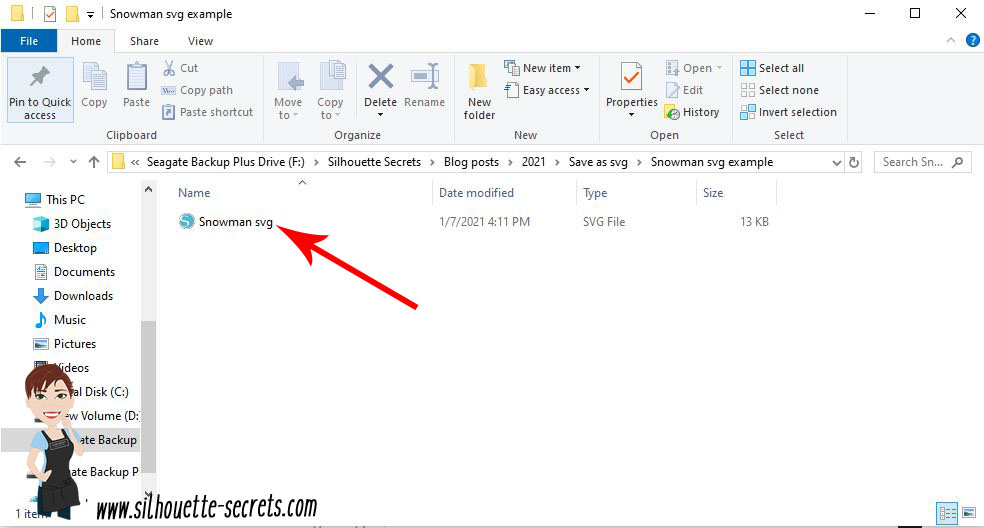
Task: Open the Copy to menu
Action: tap(330, 90)
